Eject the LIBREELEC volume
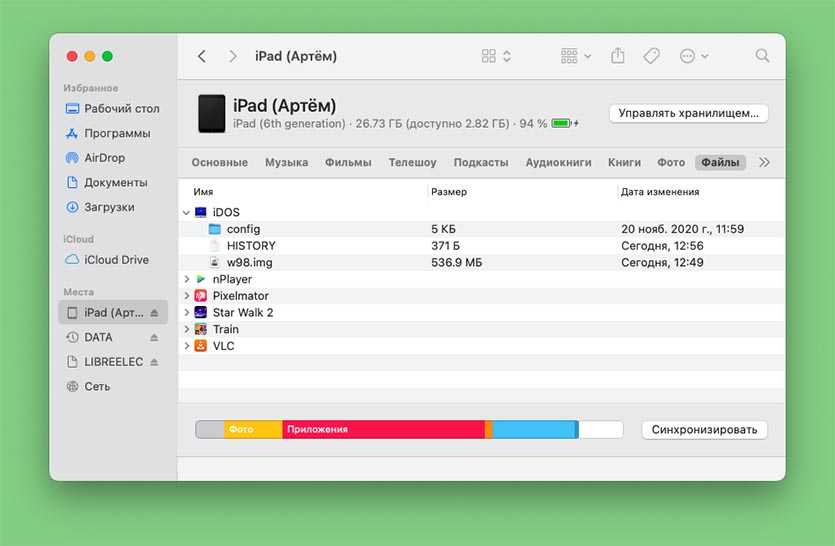 click(x=154, y=362)
